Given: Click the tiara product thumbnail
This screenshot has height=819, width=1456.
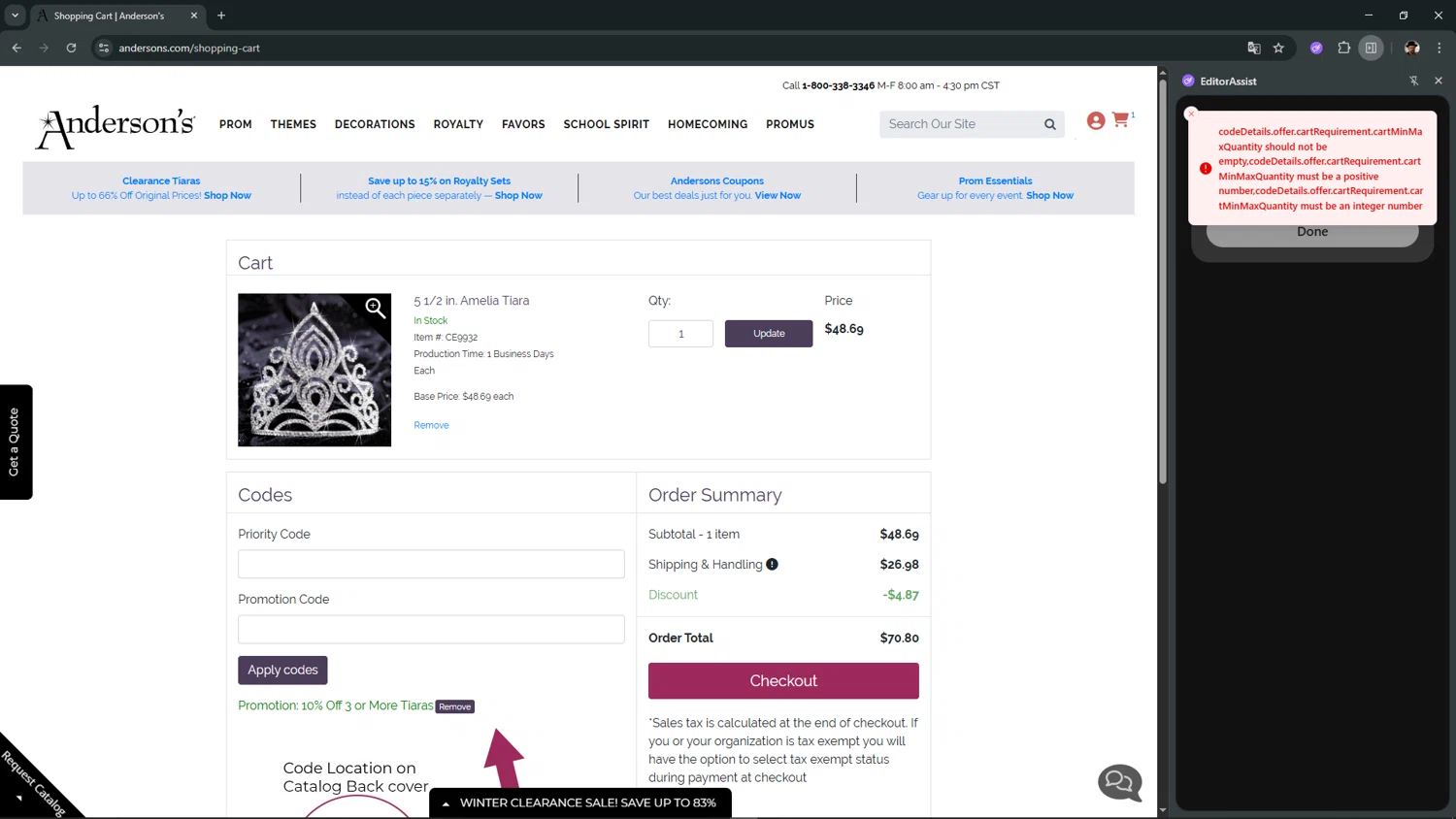Looking at the screenshot, I should point(314,370).
